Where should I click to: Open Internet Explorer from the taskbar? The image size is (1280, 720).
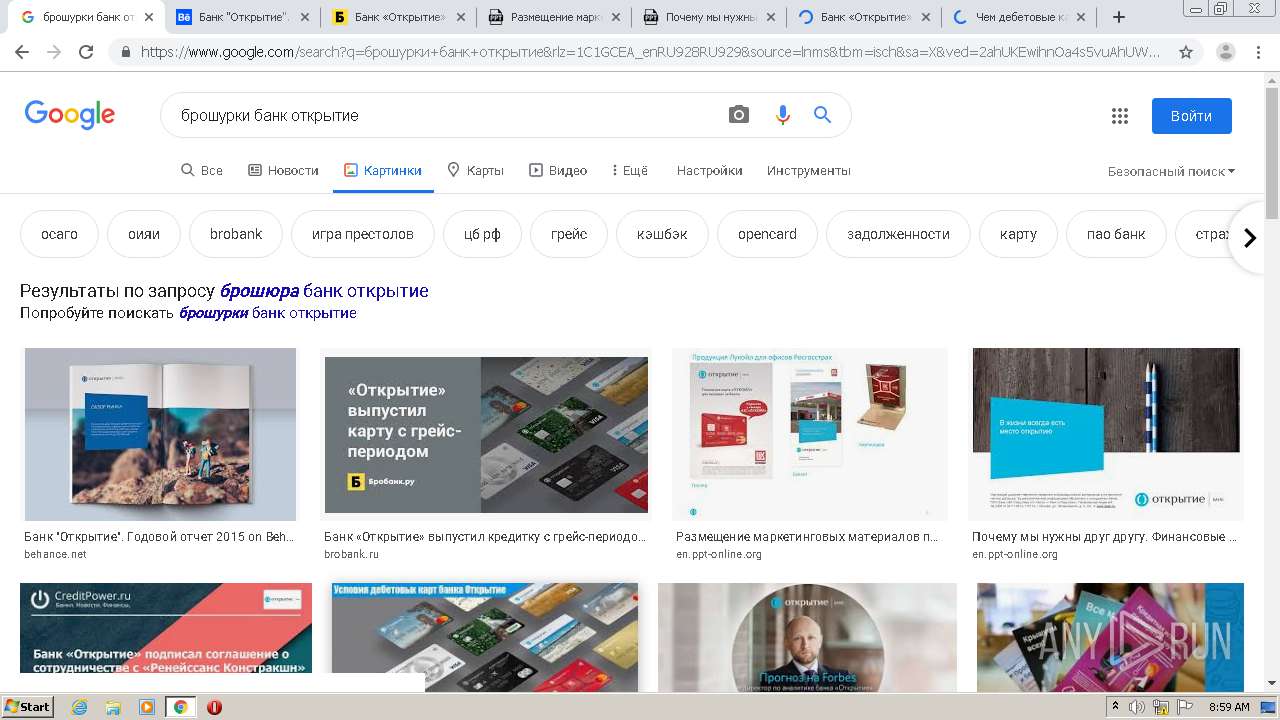(80, 707)
